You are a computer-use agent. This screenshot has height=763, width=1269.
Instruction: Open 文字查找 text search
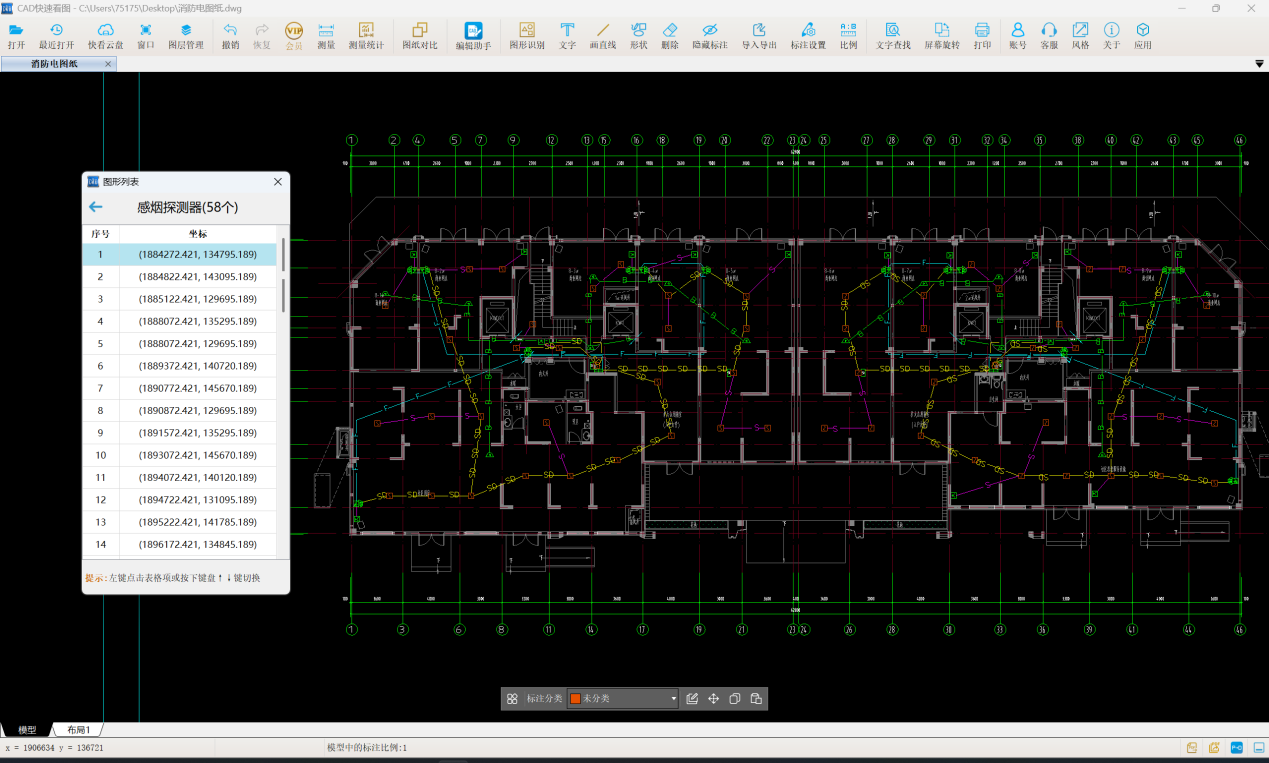(892, 36)
